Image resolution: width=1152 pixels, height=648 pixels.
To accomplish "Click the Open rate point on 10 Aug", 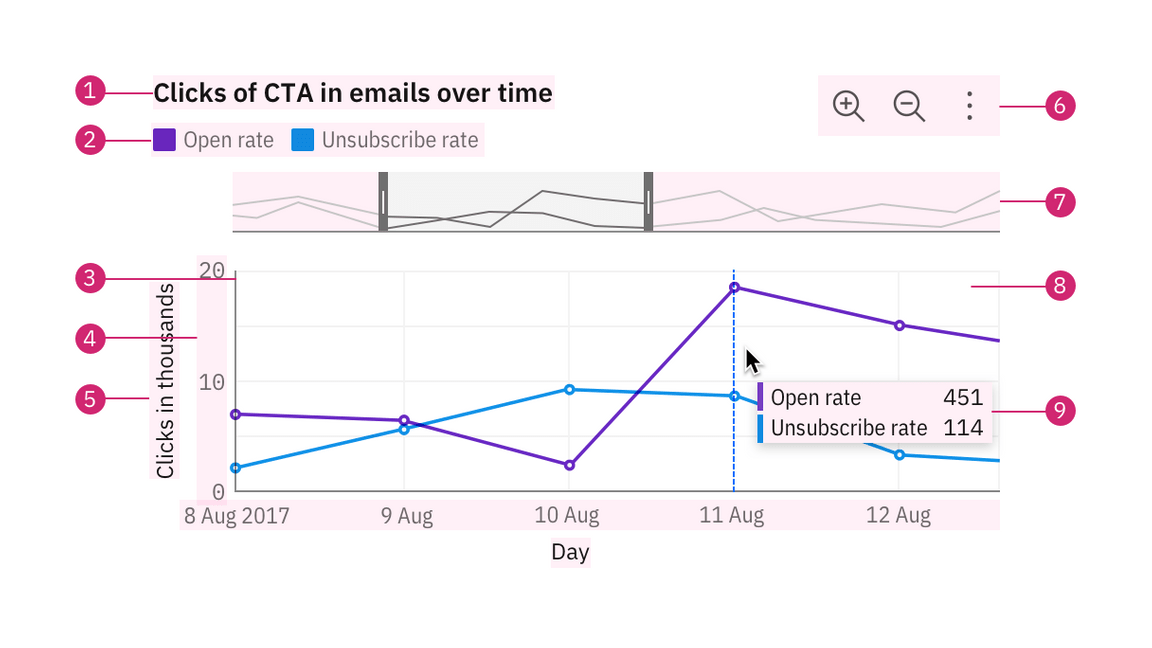I will (569, 465).
